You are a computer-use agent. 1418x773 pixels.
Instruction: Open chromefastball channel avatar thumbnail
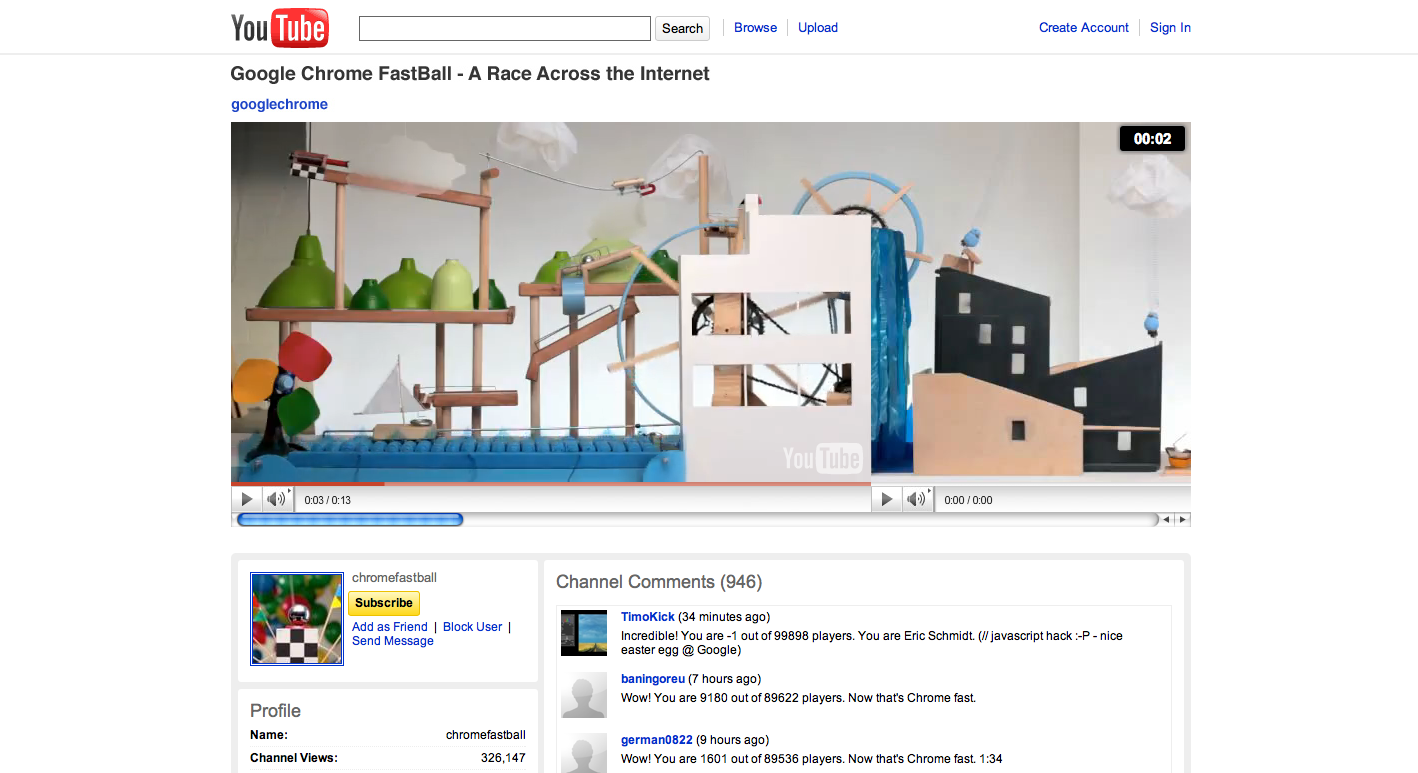click(x=297, y=619)
